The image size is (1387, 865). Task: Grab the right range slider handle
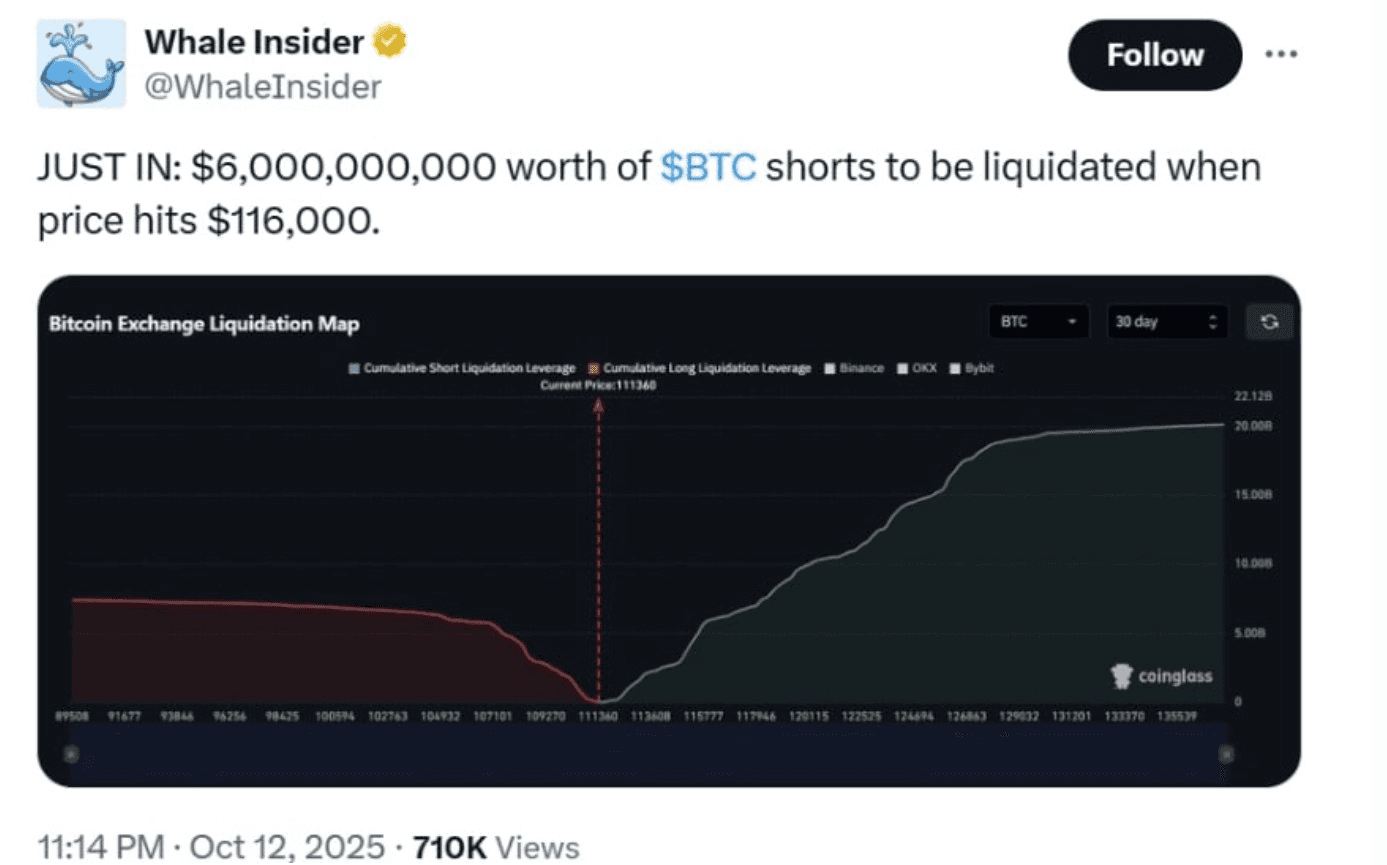(x=1226, y=753)
